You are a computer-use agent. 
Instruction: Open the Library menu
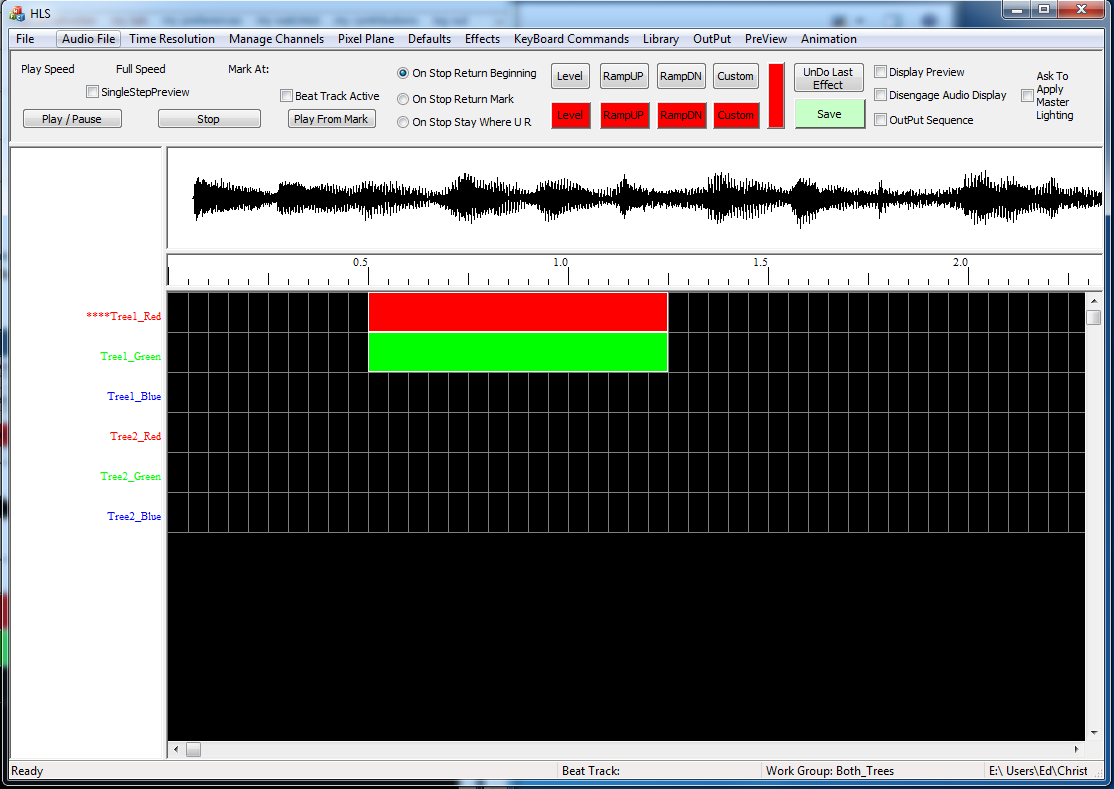point(661,39)
